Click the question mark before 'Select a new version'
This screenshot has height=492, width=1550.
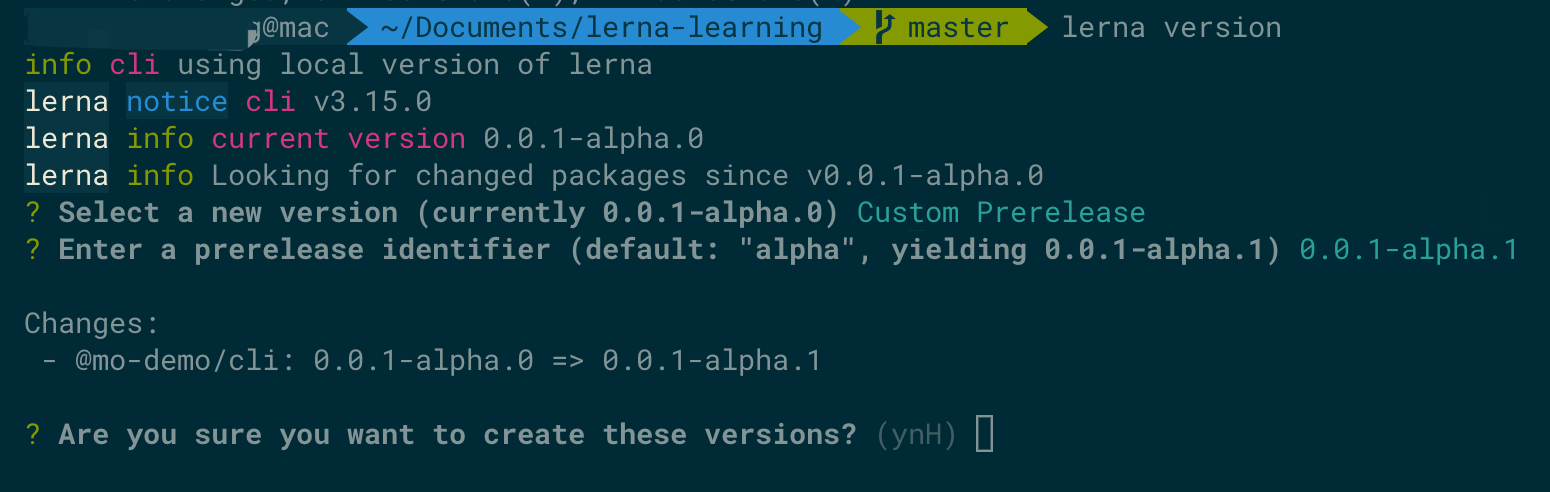pos(34,213)
